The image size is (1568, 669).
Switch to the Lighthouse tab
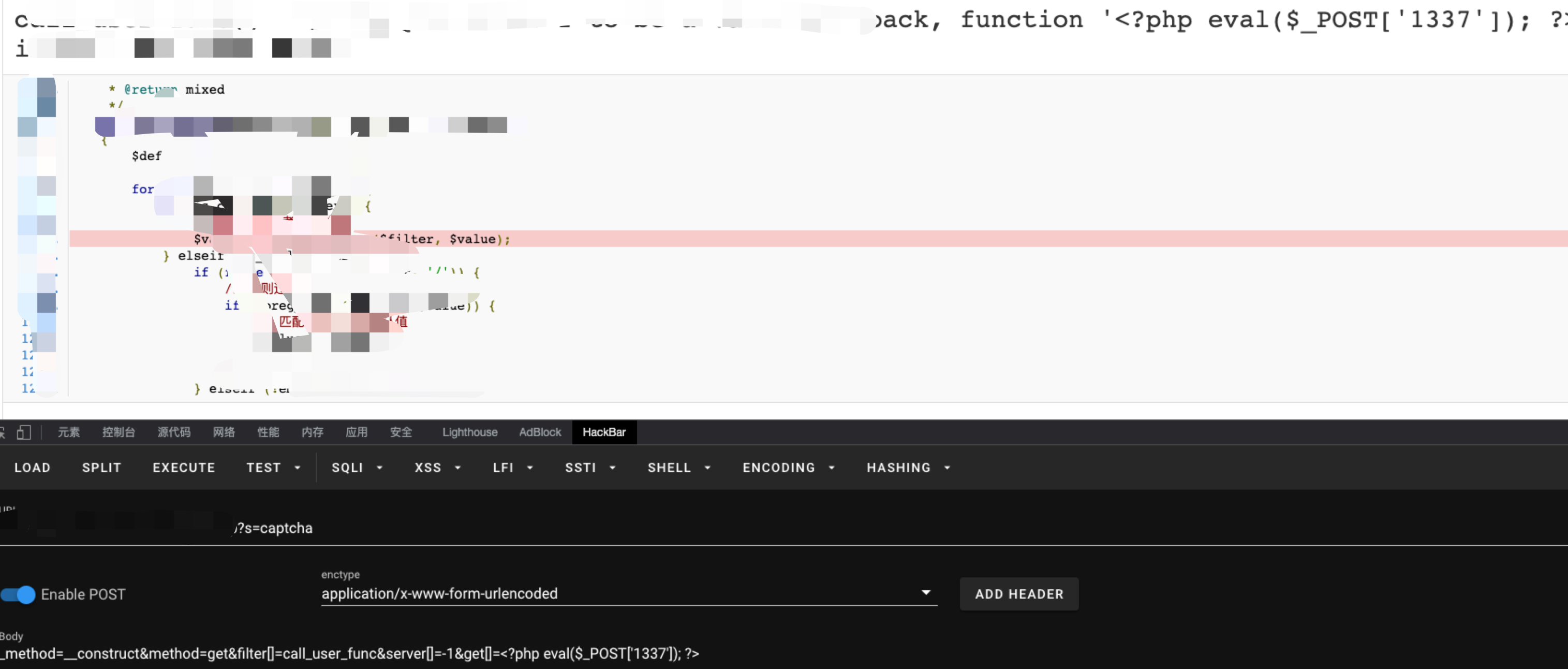pos(469,432)
